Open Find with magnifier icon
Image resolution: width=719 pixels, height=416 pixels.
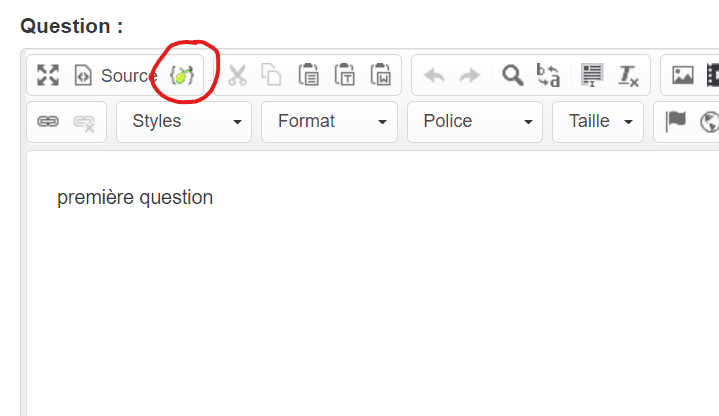512,75
